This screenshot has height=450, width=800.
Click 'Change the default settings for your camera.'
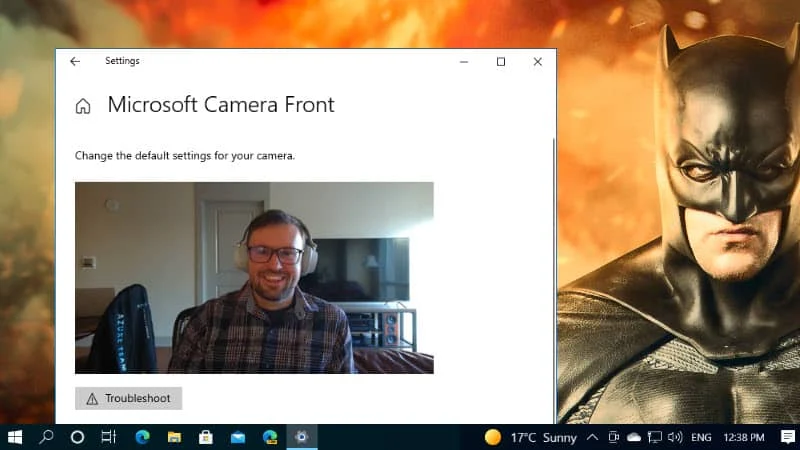185,156
